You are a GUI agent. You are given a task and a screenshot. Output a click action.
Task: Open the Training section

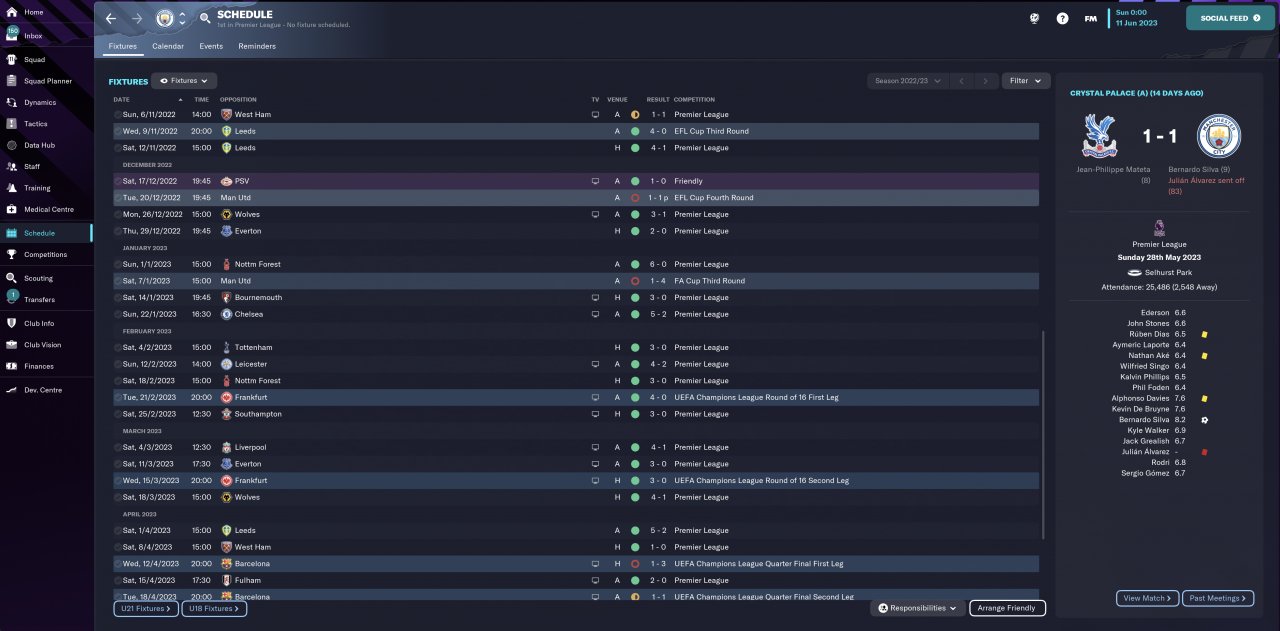point(45,188)
